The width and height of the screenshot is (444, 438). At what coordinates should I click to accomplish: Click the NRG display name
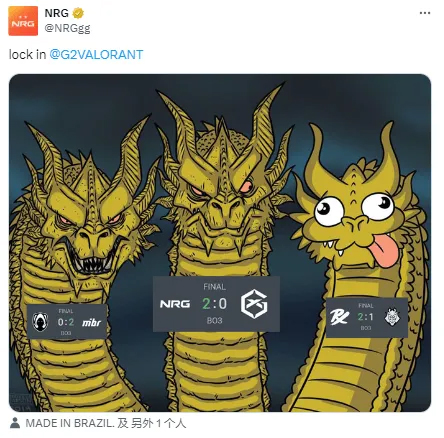57,13
